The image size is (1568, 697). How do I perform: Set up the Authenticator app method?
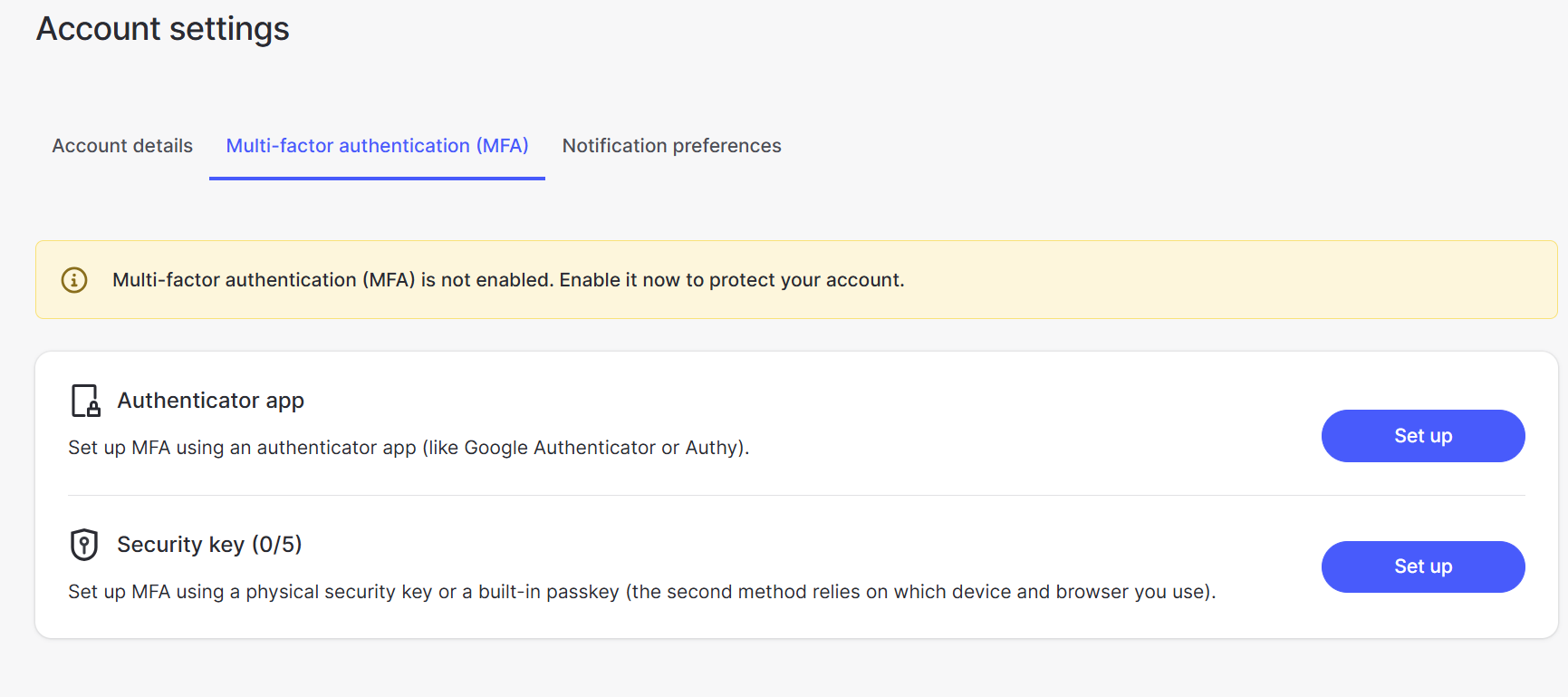[1423, 436]
